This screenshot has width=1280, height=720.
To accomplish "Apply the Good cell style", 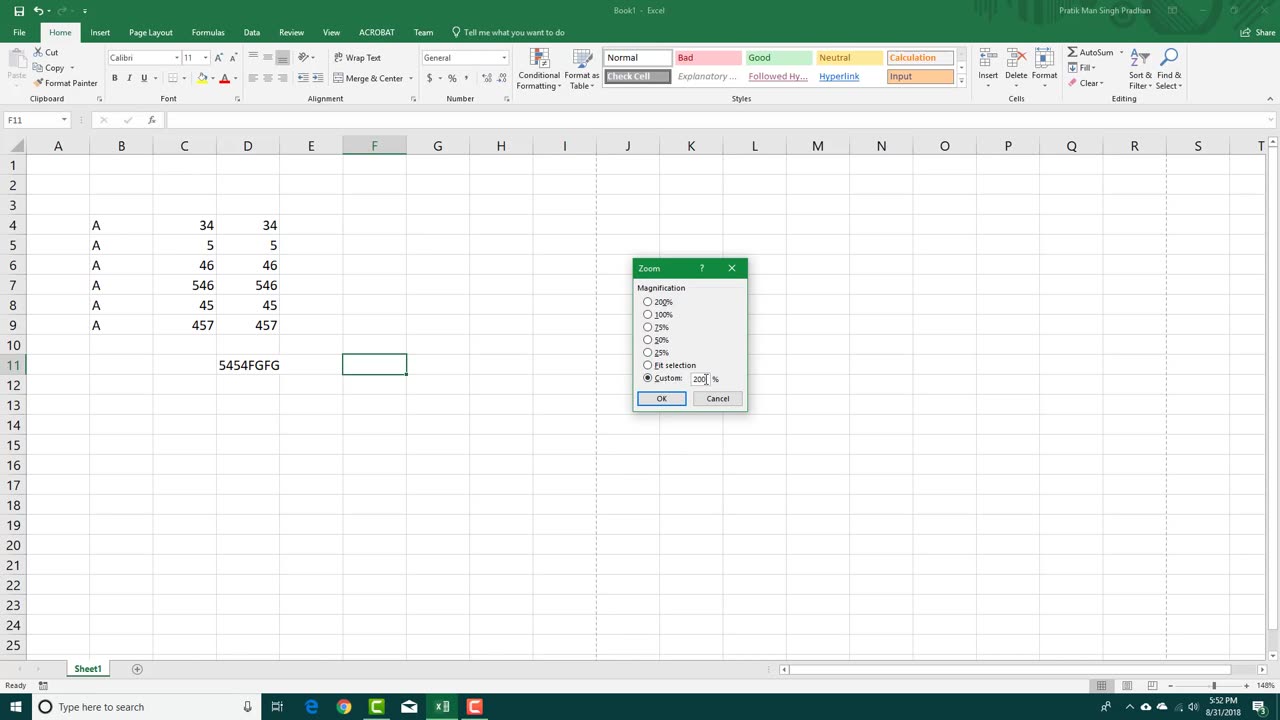I will pyautogui.click(x=778, y=58).
